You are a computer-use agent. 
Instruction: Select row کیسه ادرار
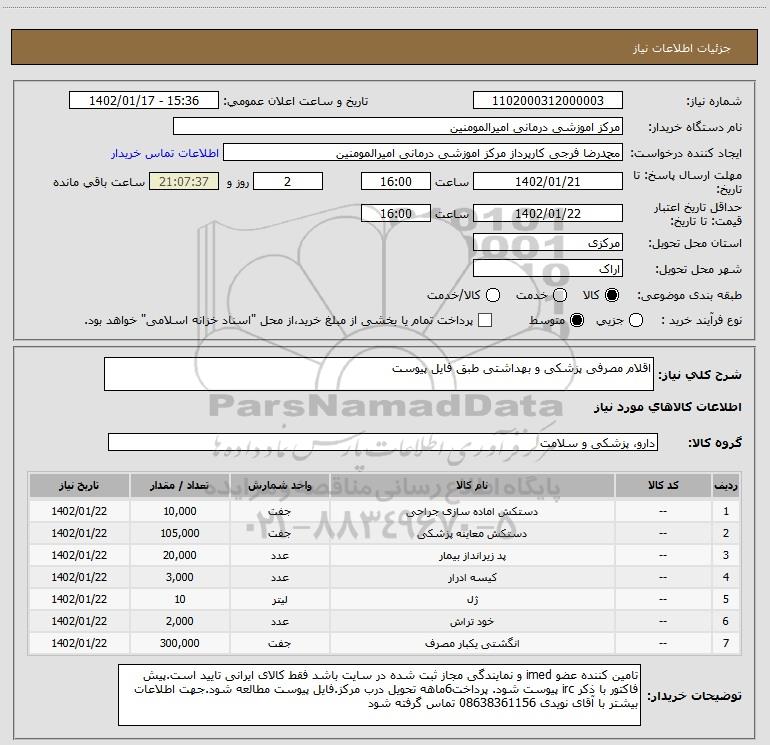pyautogui.click(x=385, y=577)
